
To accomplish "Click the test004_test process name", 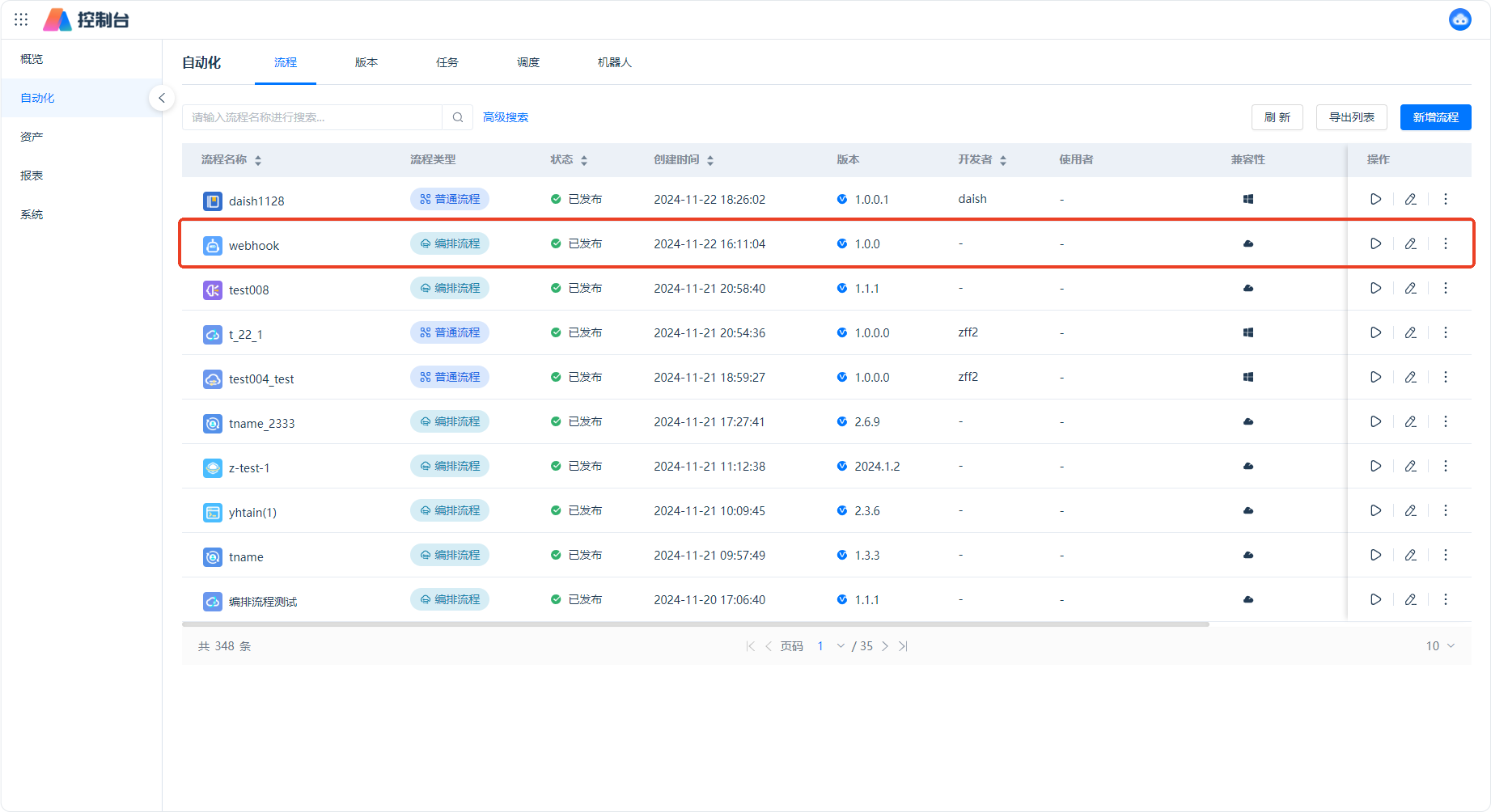I will [261, 379].
